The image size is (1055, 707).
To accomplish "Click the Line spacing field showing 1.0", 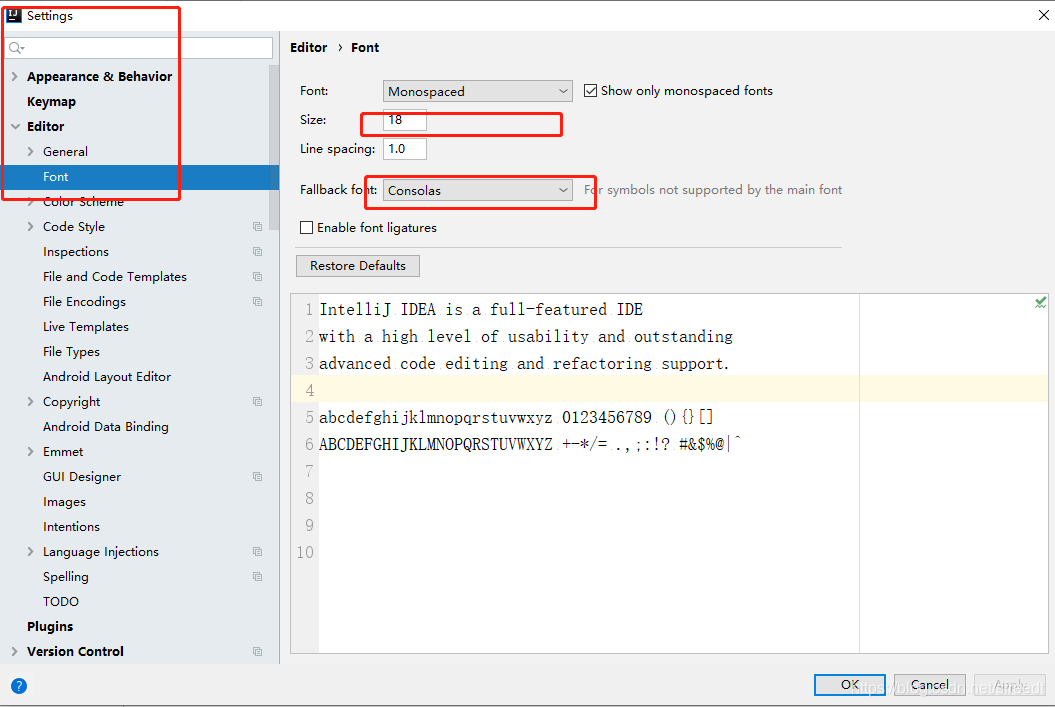I will (x=404, y=149).
